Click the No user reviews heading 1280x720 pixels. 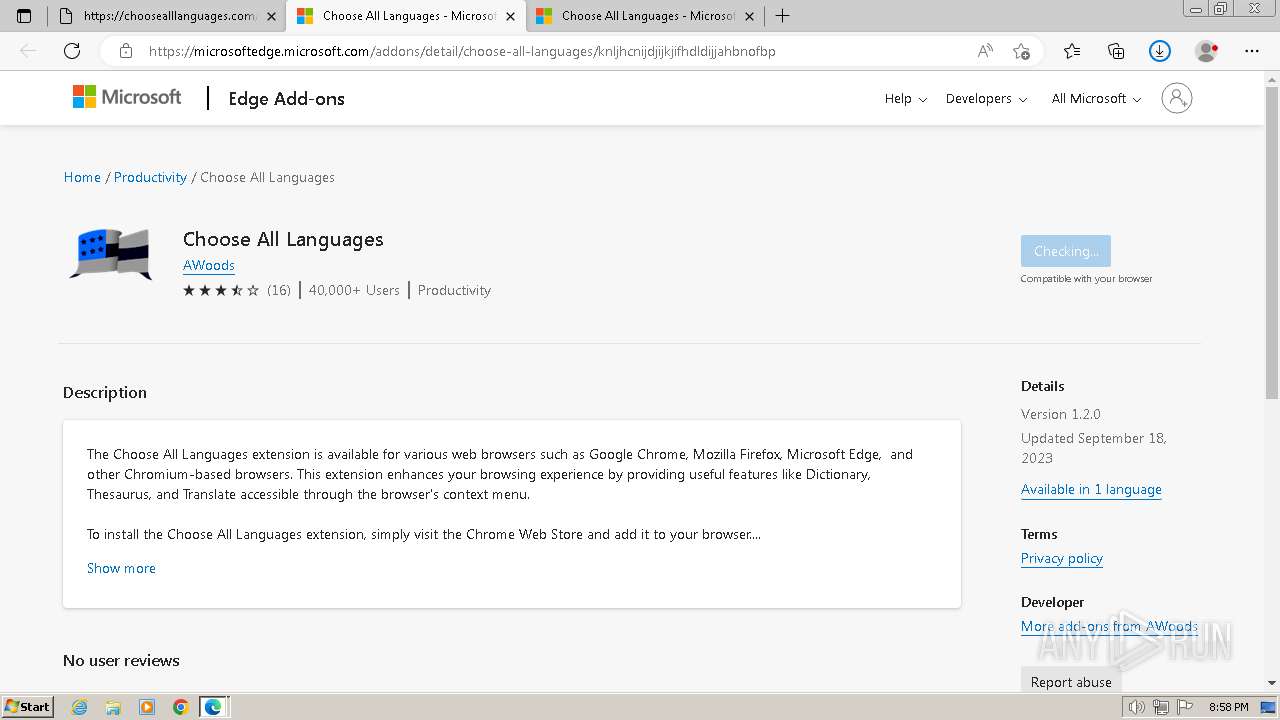tap(121, 660)
